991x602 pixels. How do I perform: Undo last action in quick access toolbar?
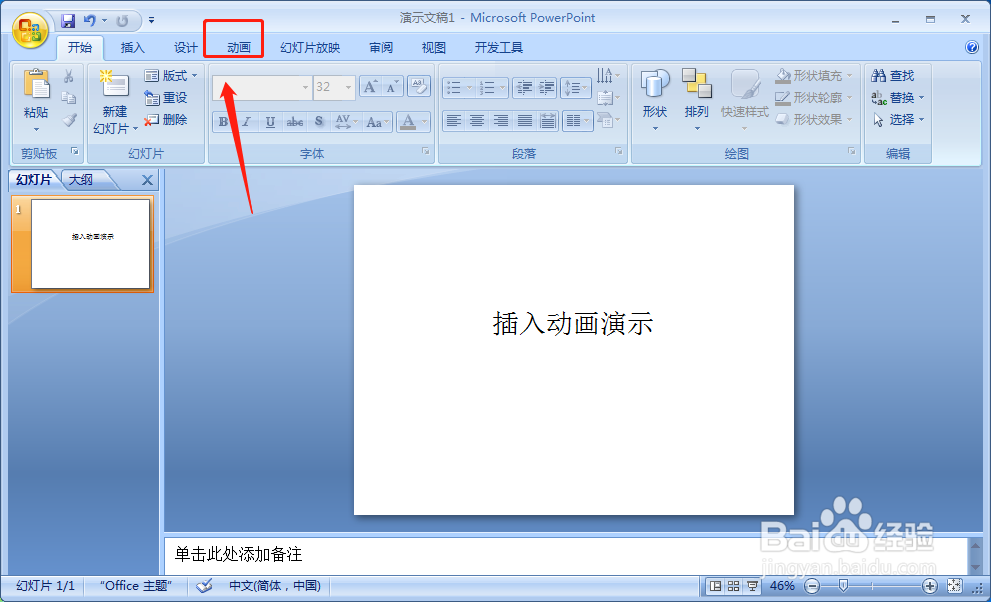[90, 20]
